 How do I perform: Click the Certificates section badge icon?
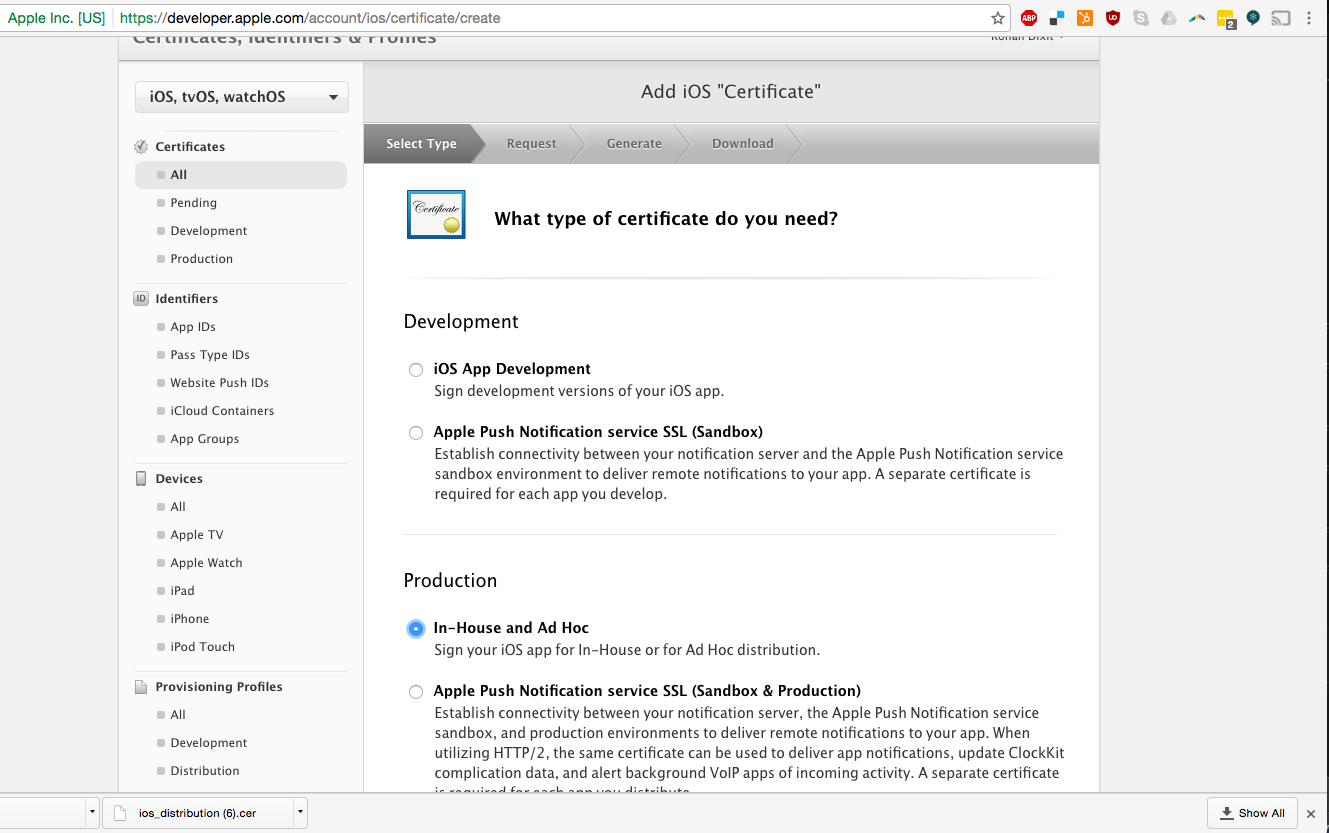click(x=141, y=147)
